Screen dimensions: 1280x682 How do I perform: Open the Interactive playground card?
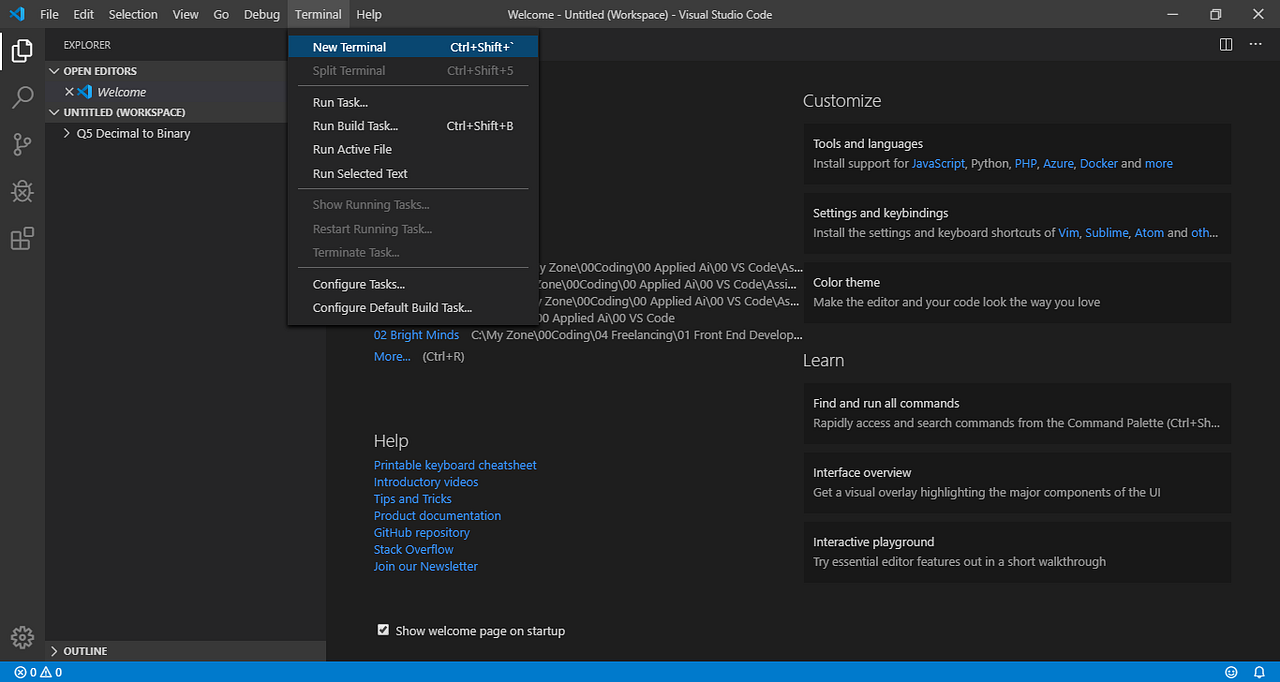point(1017,551)
